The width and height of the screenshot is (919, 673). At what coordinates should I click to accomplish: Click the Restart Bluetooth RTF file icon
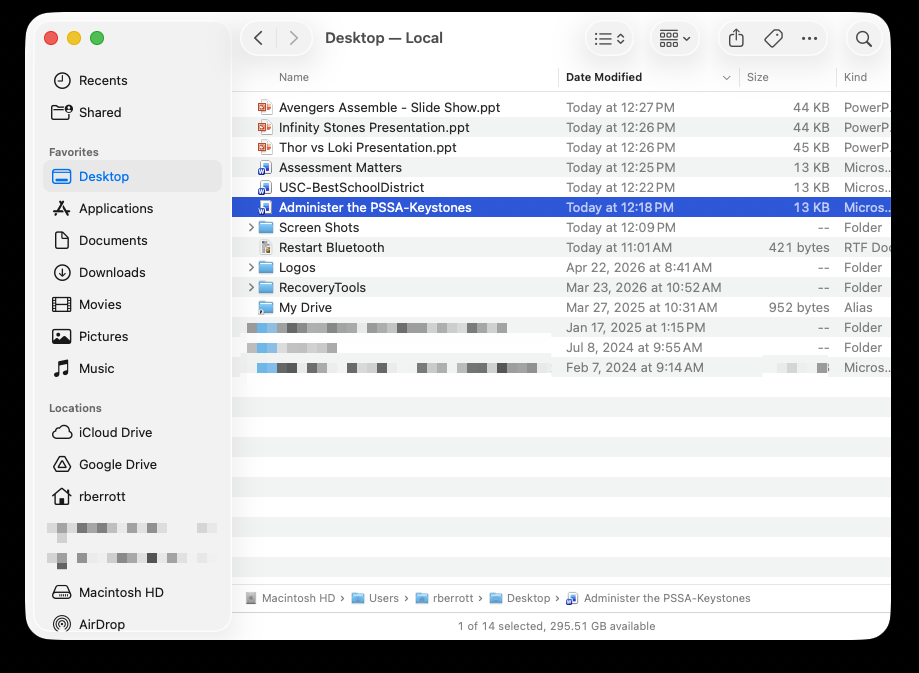[266, 247]
